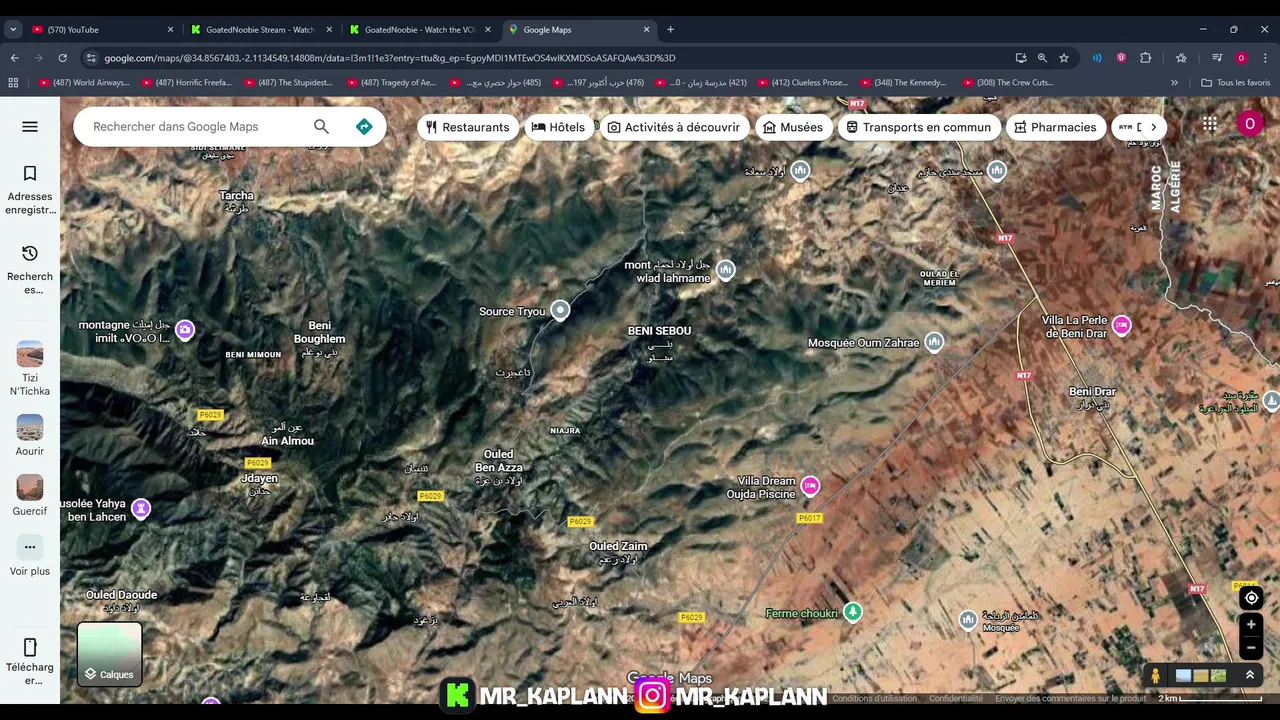Switch to GoatedNoobie Watch the VOD tab
The image size is (1280, 720).
coord(420,30)
